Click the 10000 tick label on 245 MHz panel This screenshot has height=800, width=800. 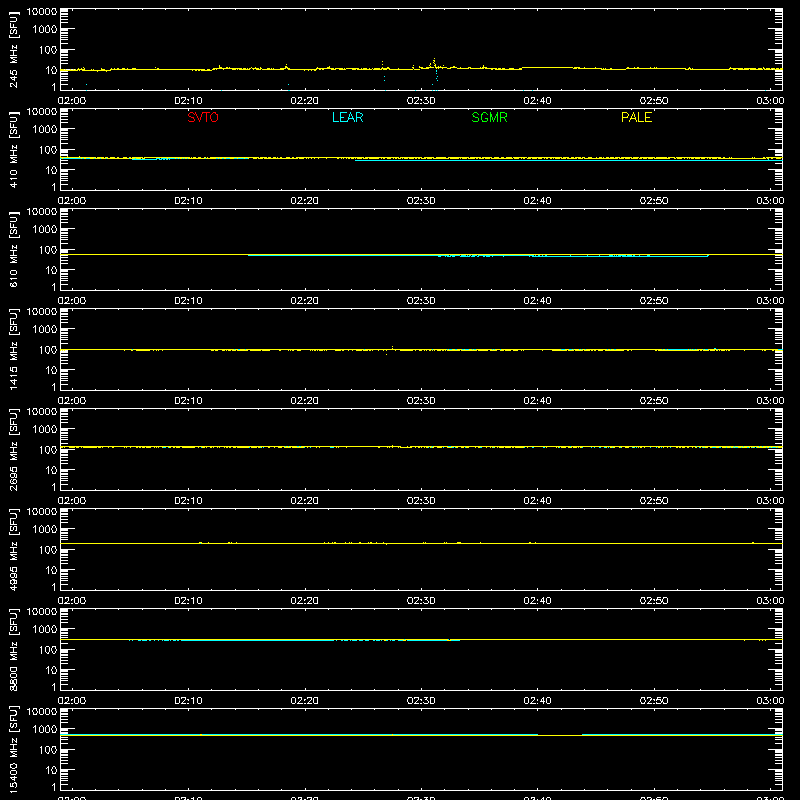pos(42,11)
